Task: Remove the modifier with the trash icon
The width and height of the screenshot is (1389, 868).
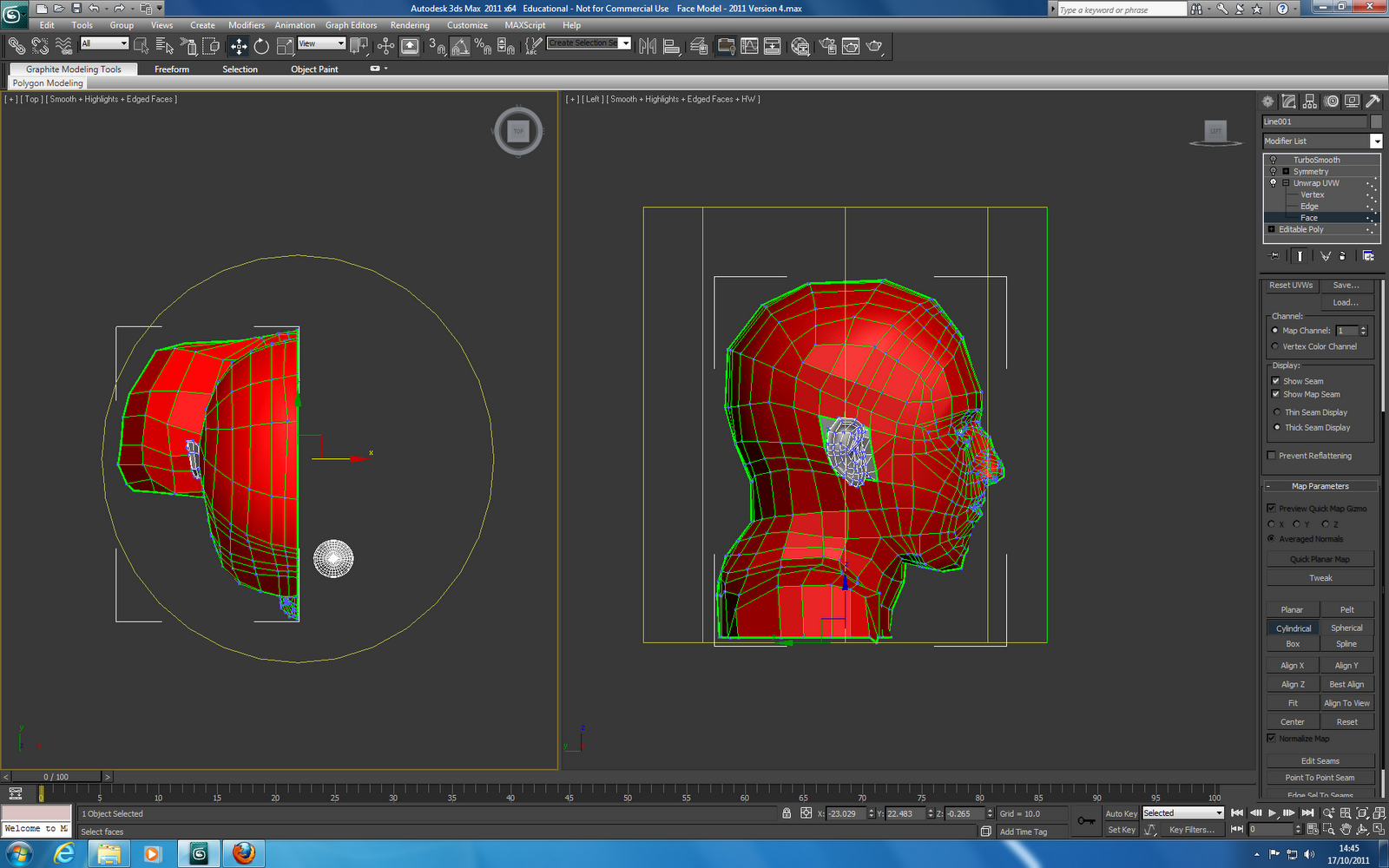Action: click(x=1342, y=256)
